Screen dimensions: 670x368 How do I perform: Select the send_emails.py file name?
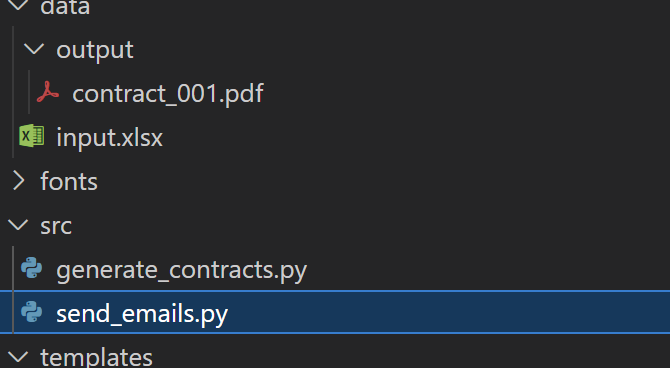click(x=142, y=314)
